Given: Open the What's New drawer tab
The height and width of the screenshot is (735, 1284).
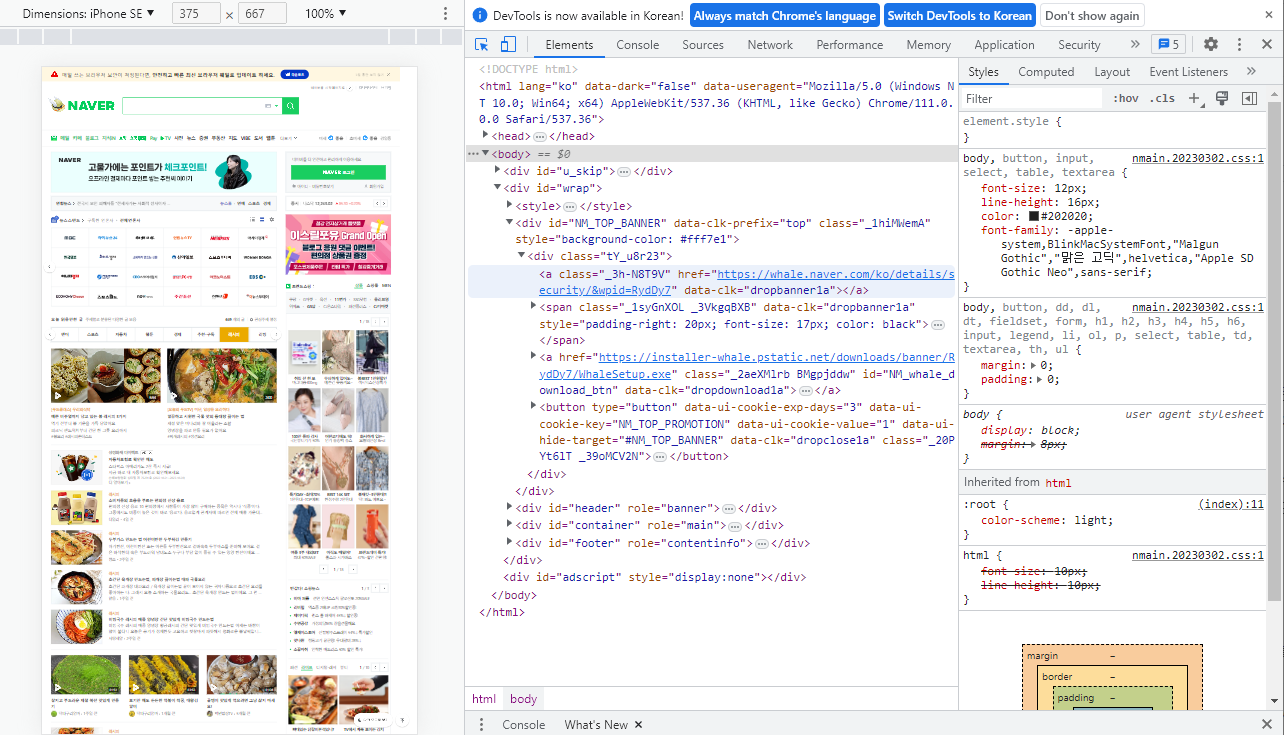Looking at the screenshot, I should 596,725.
